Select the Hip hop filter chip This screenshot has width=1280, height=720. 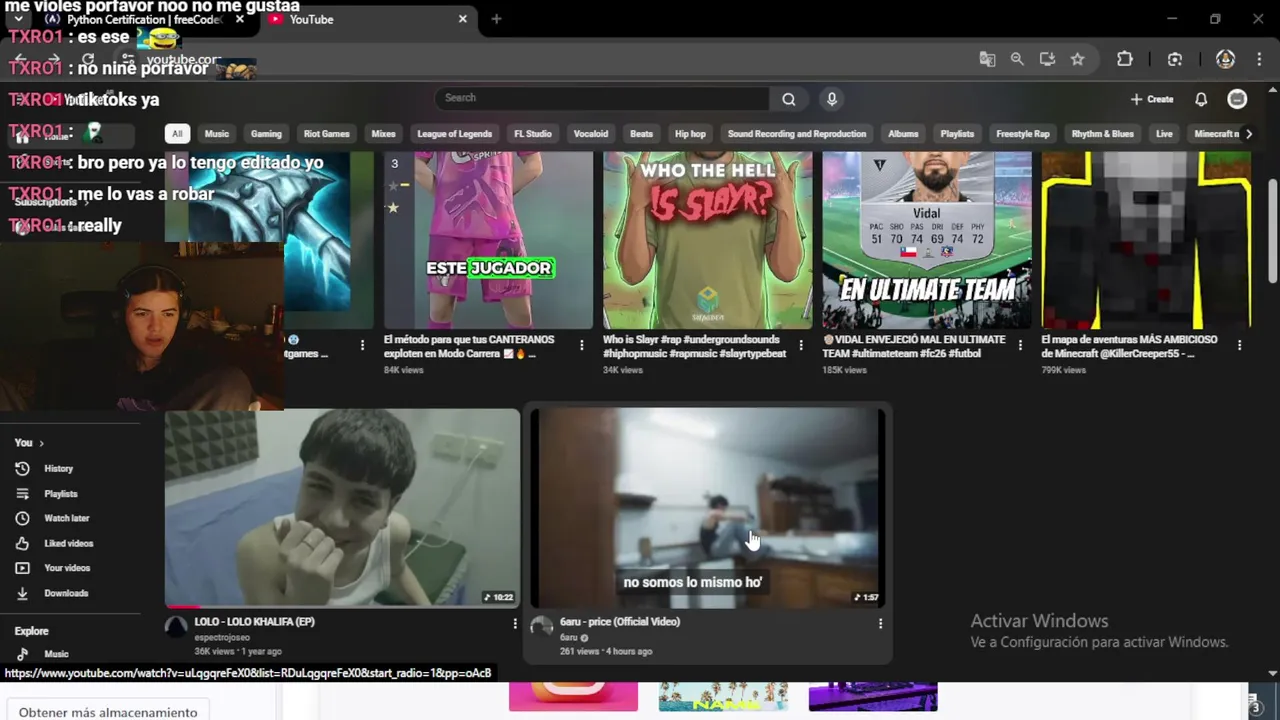click(690, 134)
